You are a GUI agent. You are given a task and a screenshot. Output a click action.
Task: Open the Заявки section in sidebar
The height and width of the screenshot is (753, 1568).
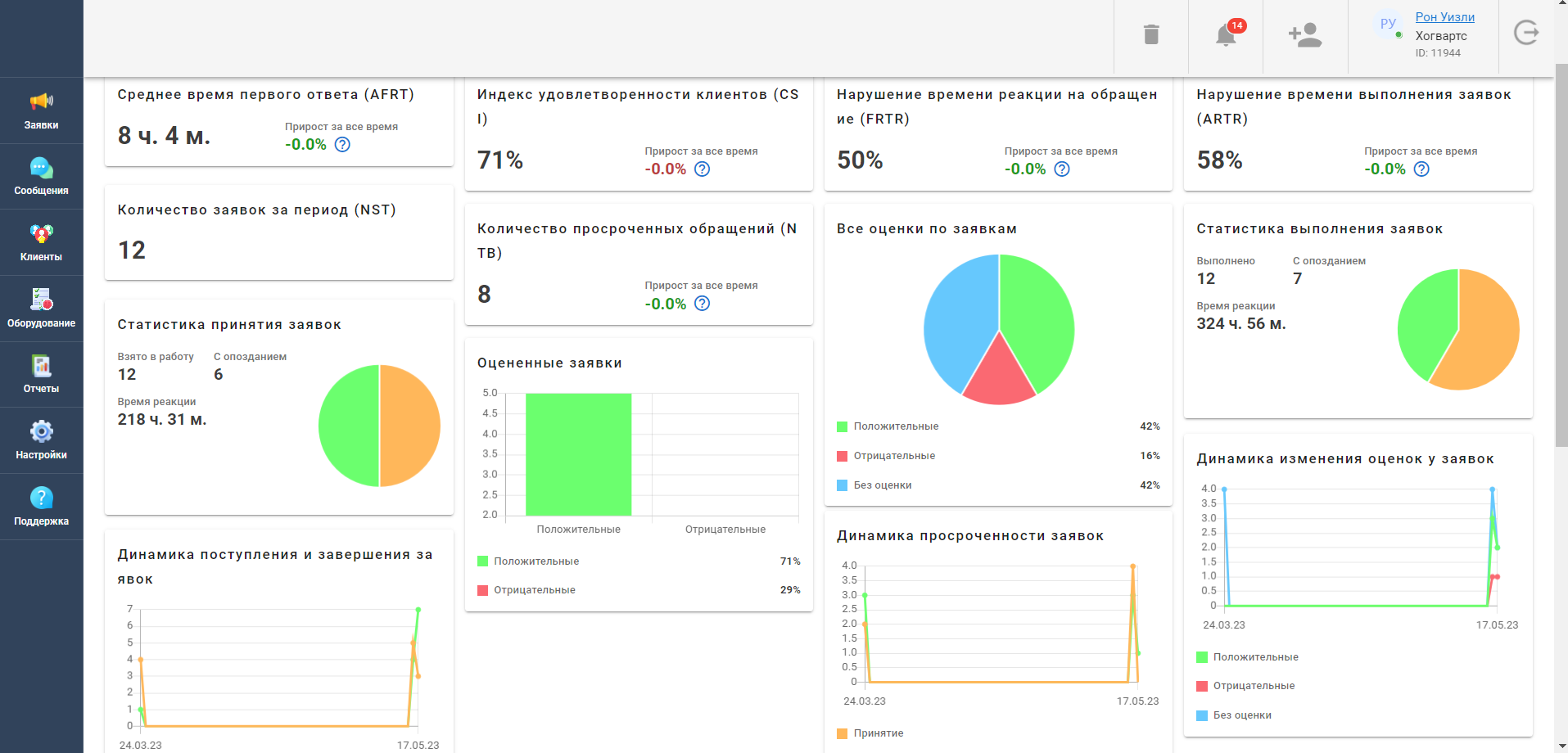click(x=41, y=110)
